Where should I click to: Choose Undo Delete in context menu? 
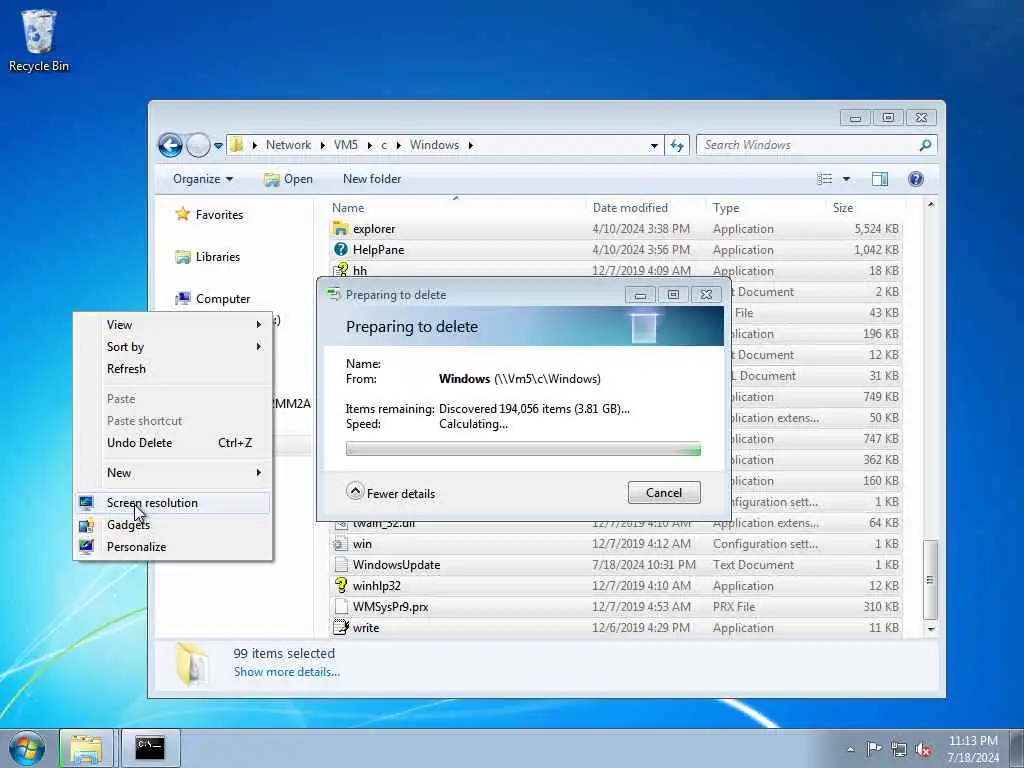[x=173, y=442]
